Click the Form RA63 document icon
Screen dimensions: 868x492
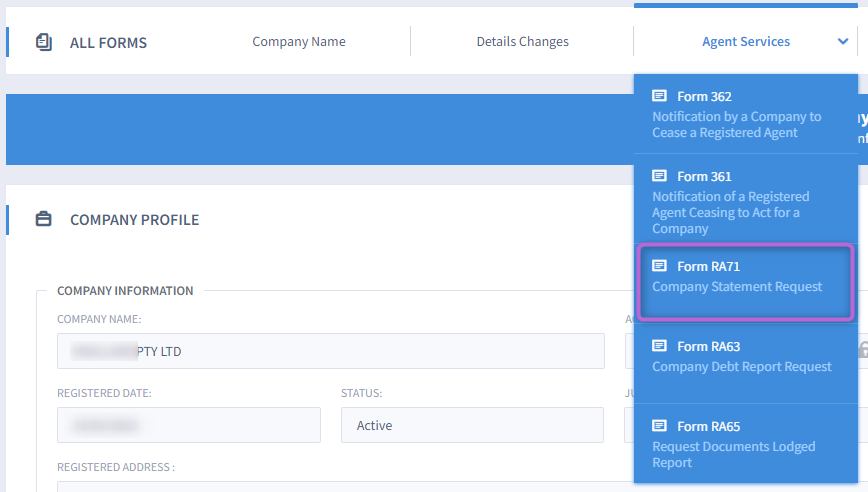click(x=659, y=346)
